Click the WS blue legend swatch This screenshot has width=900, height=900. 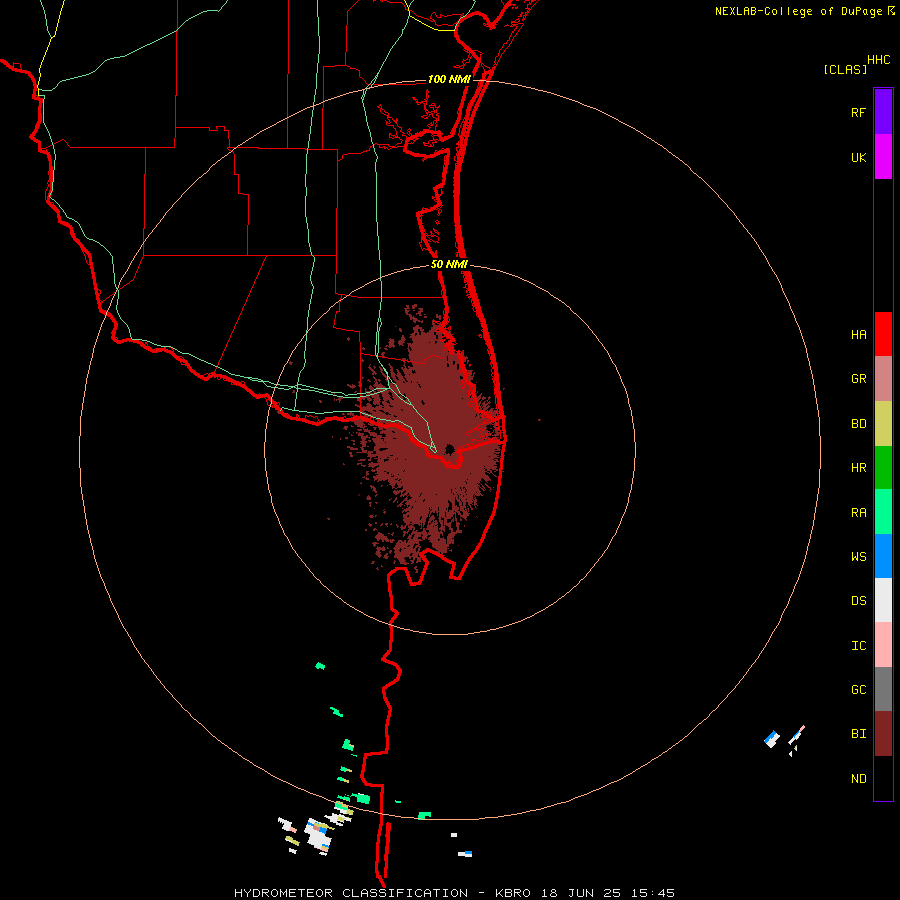tap(883, 556)
